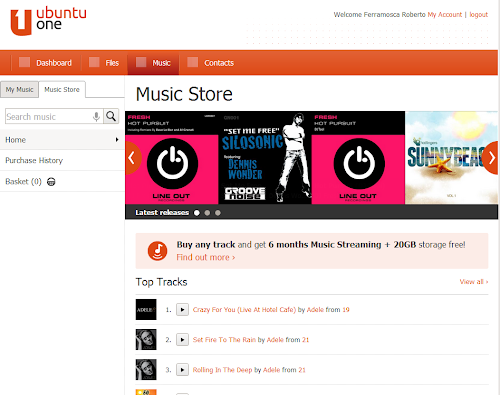Expand the Home menu arrow

click(117, 140)
